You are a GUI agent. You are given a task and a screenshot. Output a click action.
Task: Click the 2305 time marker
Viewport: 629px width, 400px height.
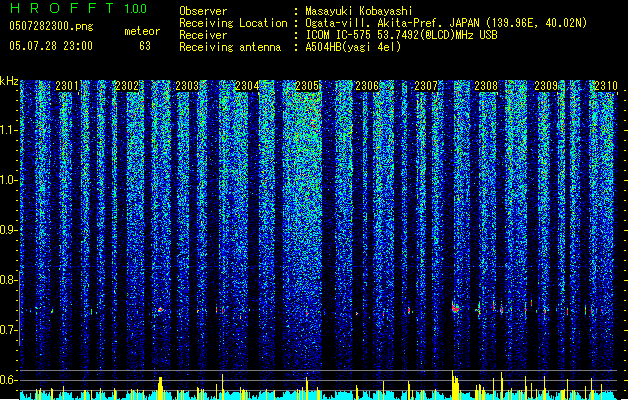pyautogui.click(x=307, y=86)
